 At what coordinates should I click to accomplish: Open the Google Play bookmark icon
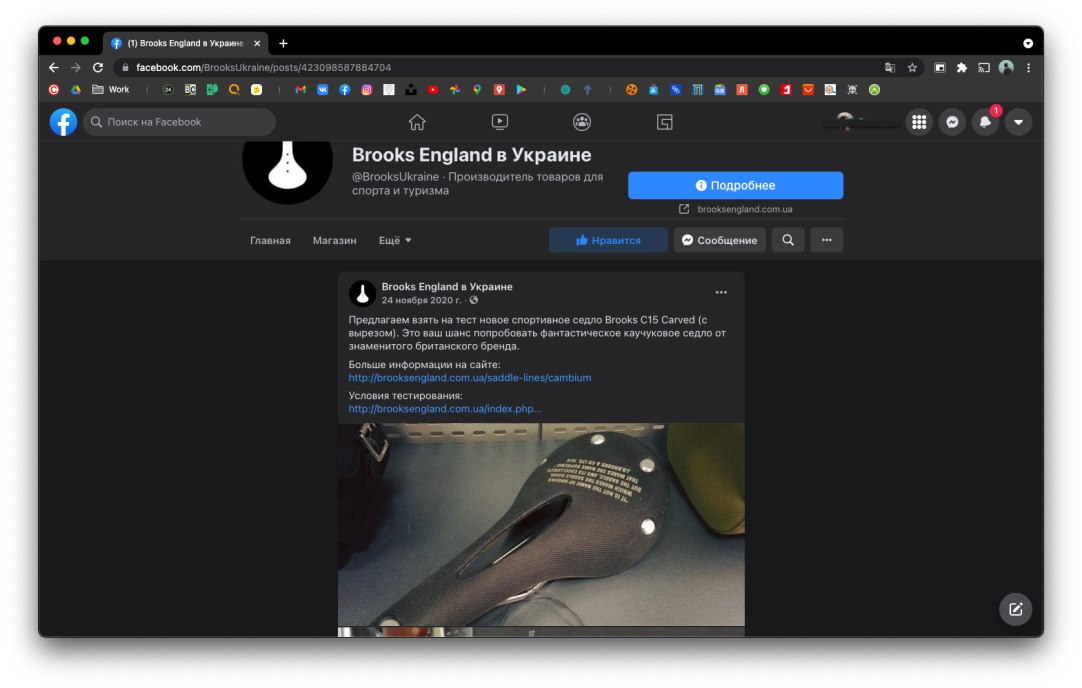click(521, 90)
